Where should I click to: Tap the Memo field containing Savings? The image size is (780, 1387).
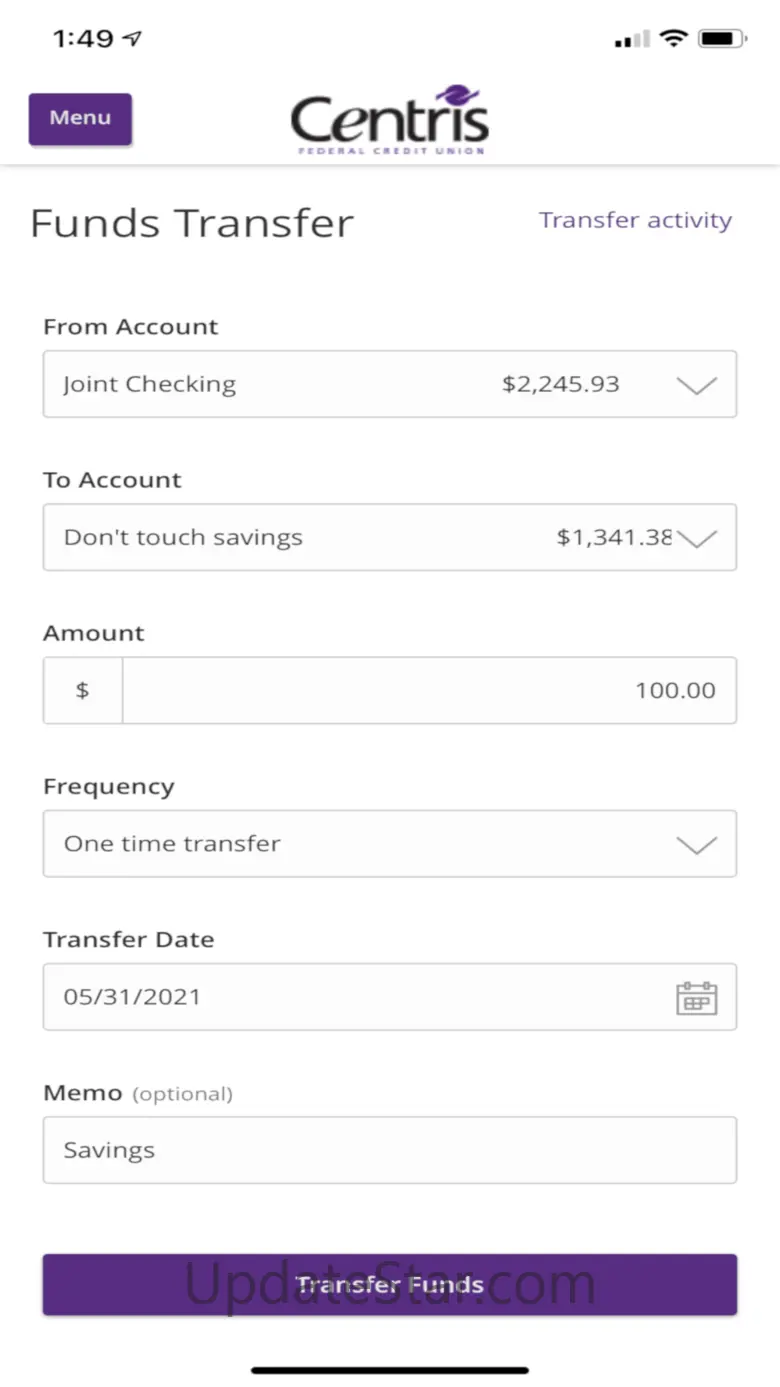(390, 1150)
